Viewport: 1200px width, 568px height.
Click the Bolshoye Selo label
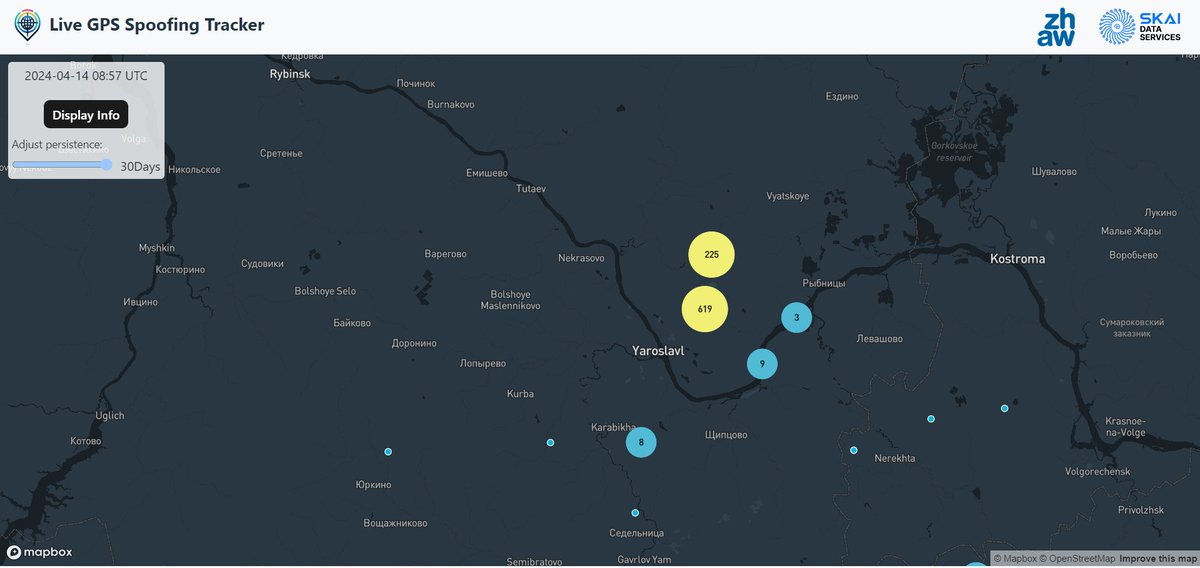point(325,291)
